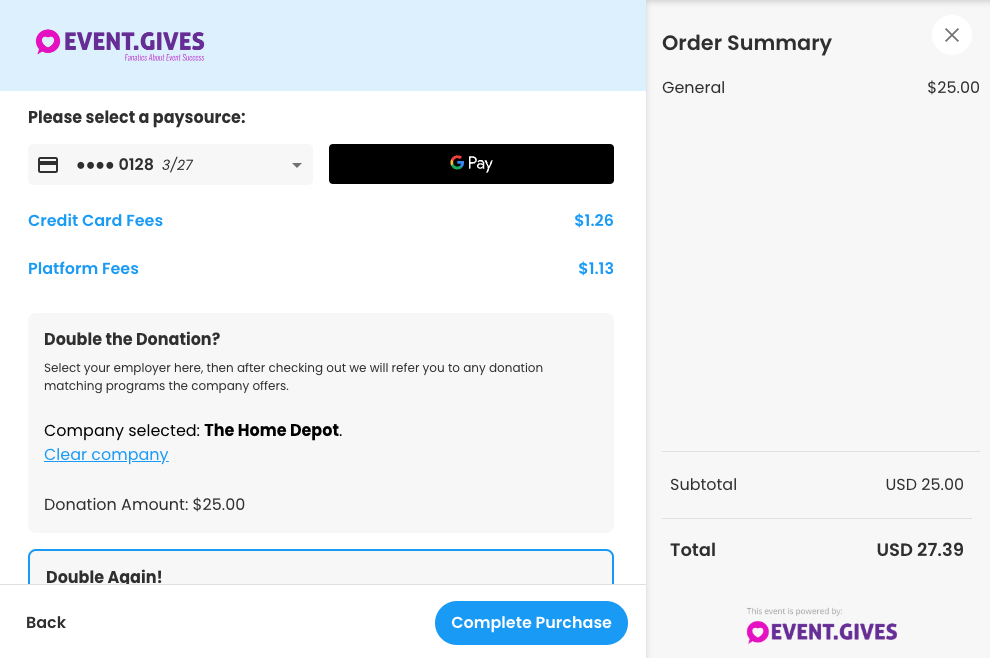Select the saved card ending 0128
Image resolution: width=990 pixels, height=658 pixels.
pos(170,165)
